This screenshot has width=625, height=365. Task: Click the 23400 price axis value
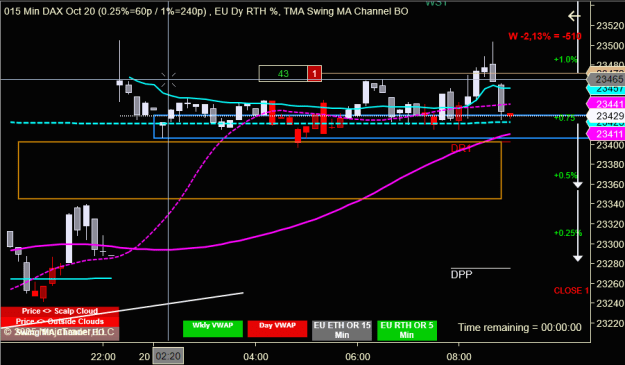(610, 145)
